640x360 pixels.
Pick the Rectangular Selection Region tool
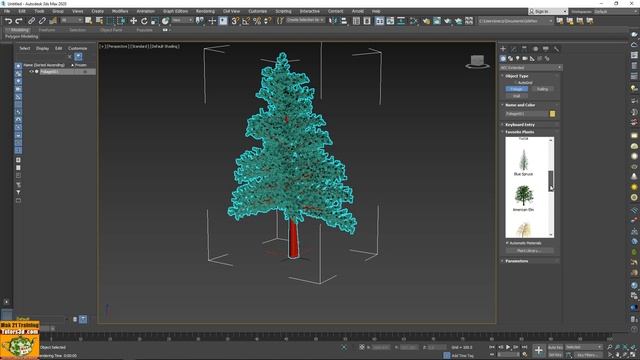[x=110, y=21]
